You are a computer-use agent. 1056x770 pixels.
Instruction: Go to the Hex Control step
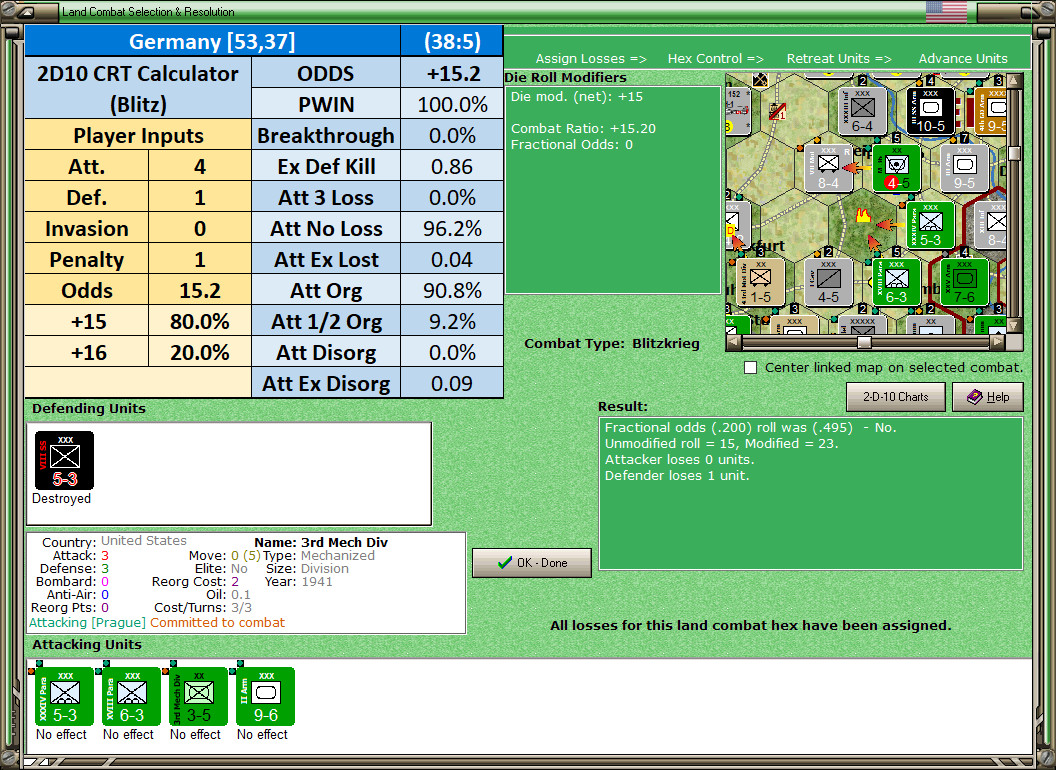pos(715,59)
